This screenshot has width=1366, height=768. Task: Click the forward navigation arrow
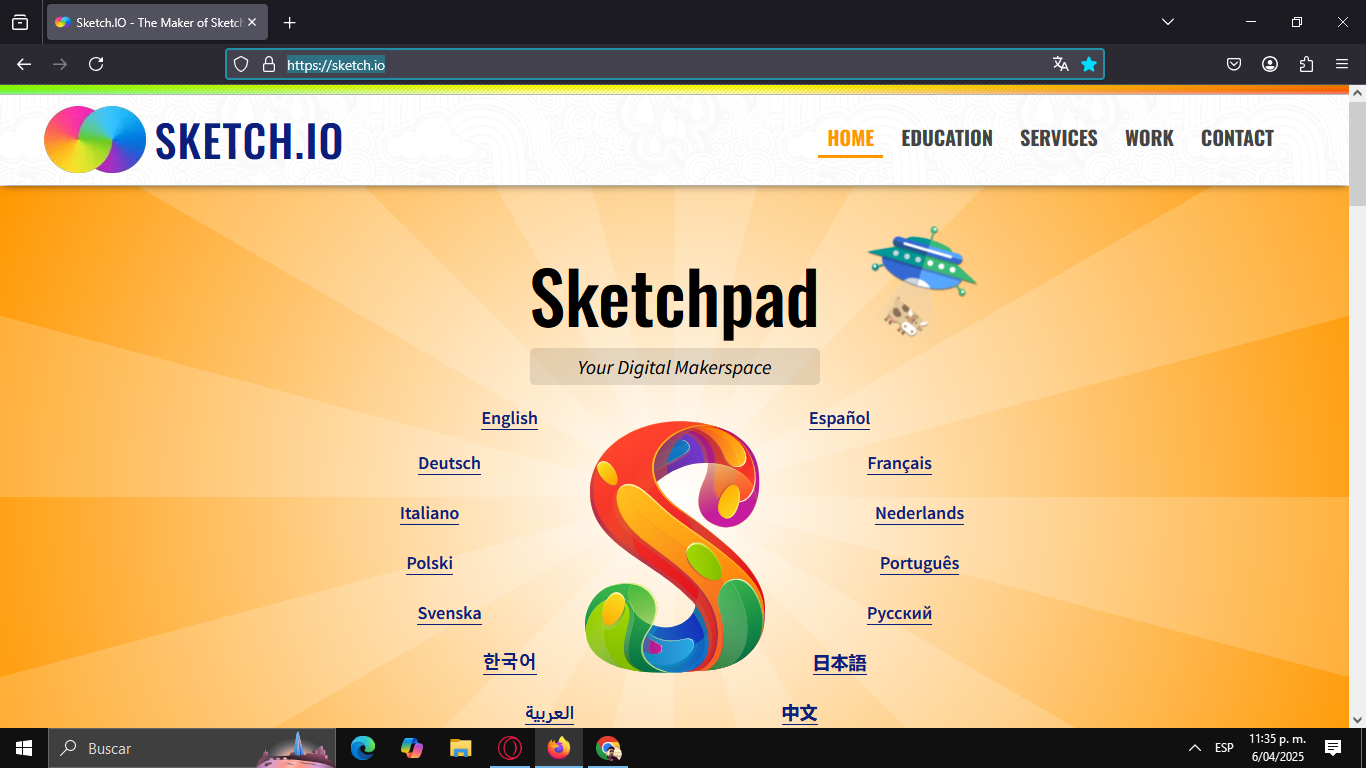tap(60, 64)
